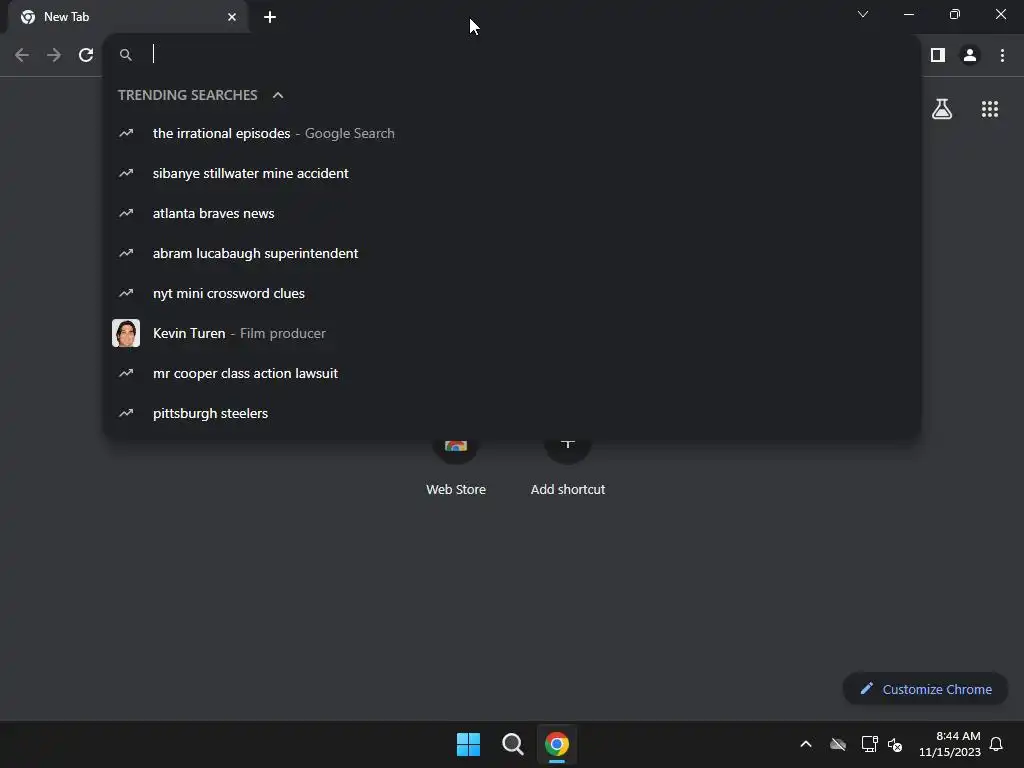Viewport: 1024px width, 768px height.
Task: Open the side panel icon
Action: coord(938,56)
